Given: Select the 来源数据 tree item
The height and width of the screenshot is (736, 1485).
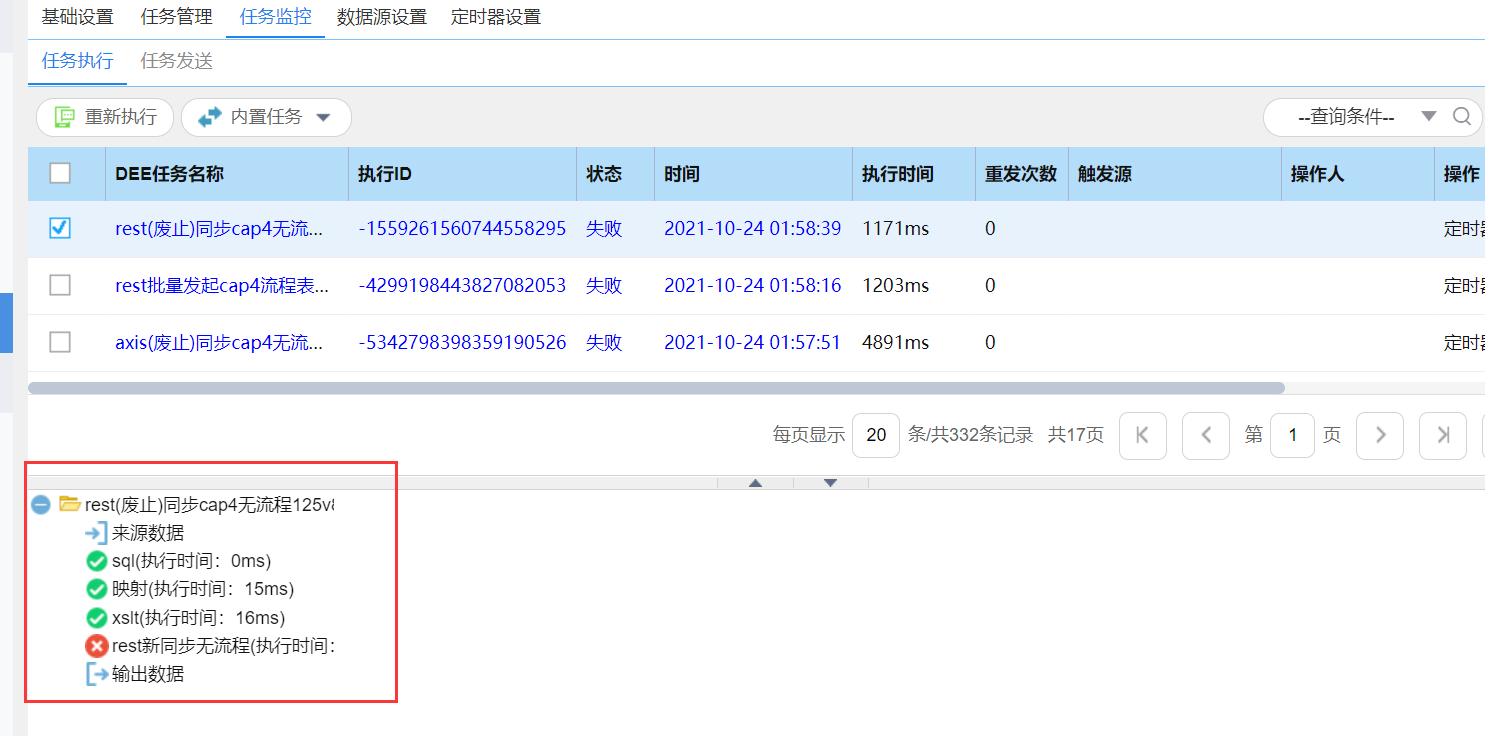Looking at the screenshot, I should coord(148,533).
